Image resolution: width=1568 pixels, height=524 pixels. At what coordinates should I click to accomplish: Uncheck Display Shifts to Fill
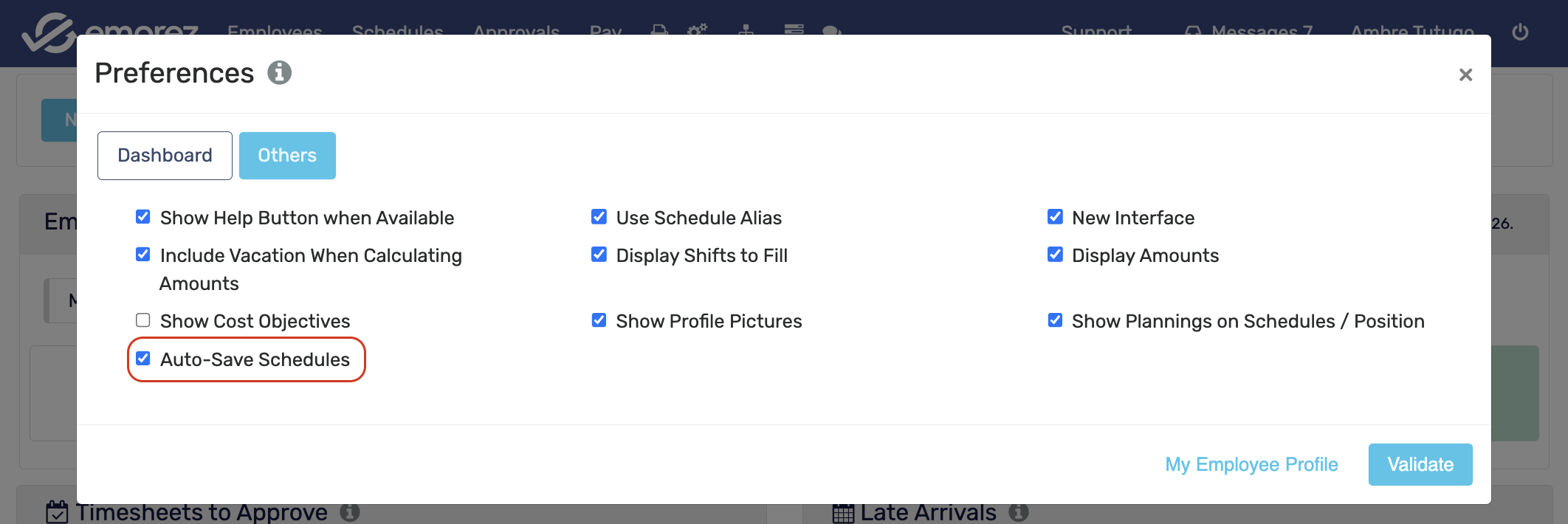599,255
